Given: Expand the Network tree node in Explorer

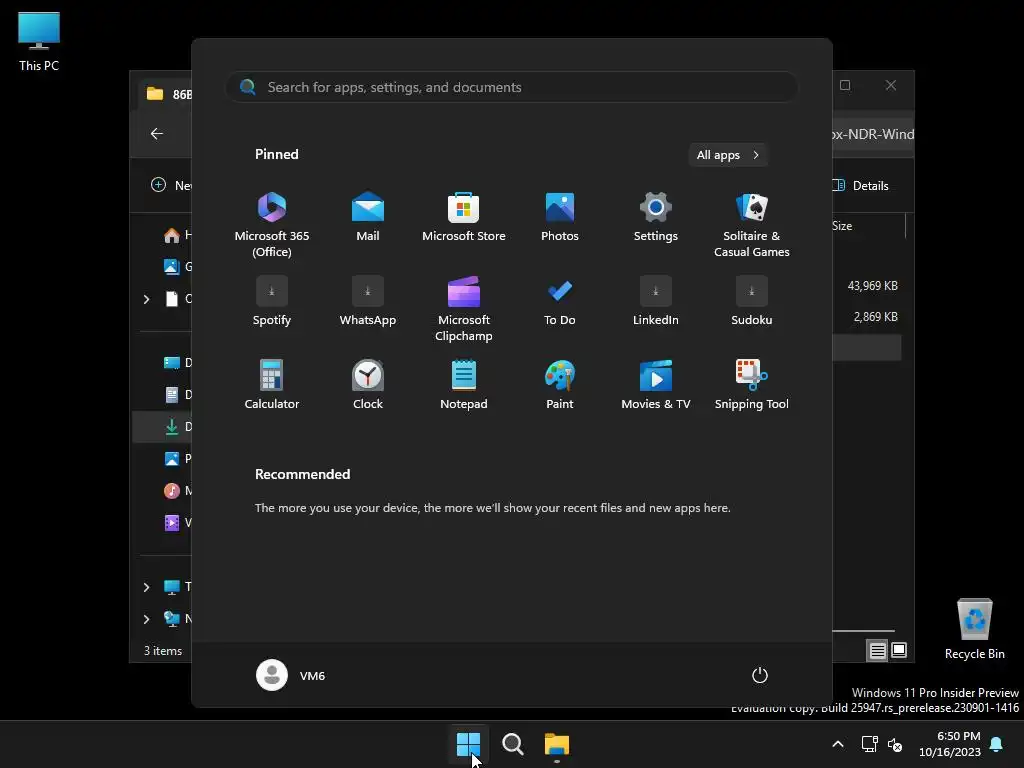Looking at the screenshot, I should [146, 619].
